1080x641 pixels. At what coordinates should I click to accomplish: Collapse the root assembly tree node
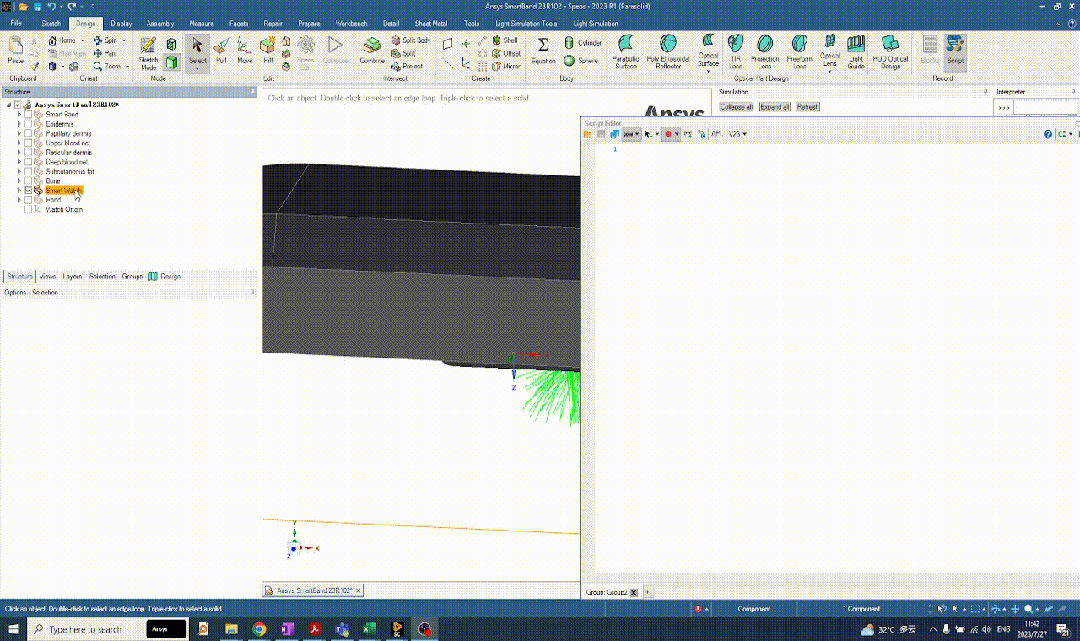coord(9,105)
